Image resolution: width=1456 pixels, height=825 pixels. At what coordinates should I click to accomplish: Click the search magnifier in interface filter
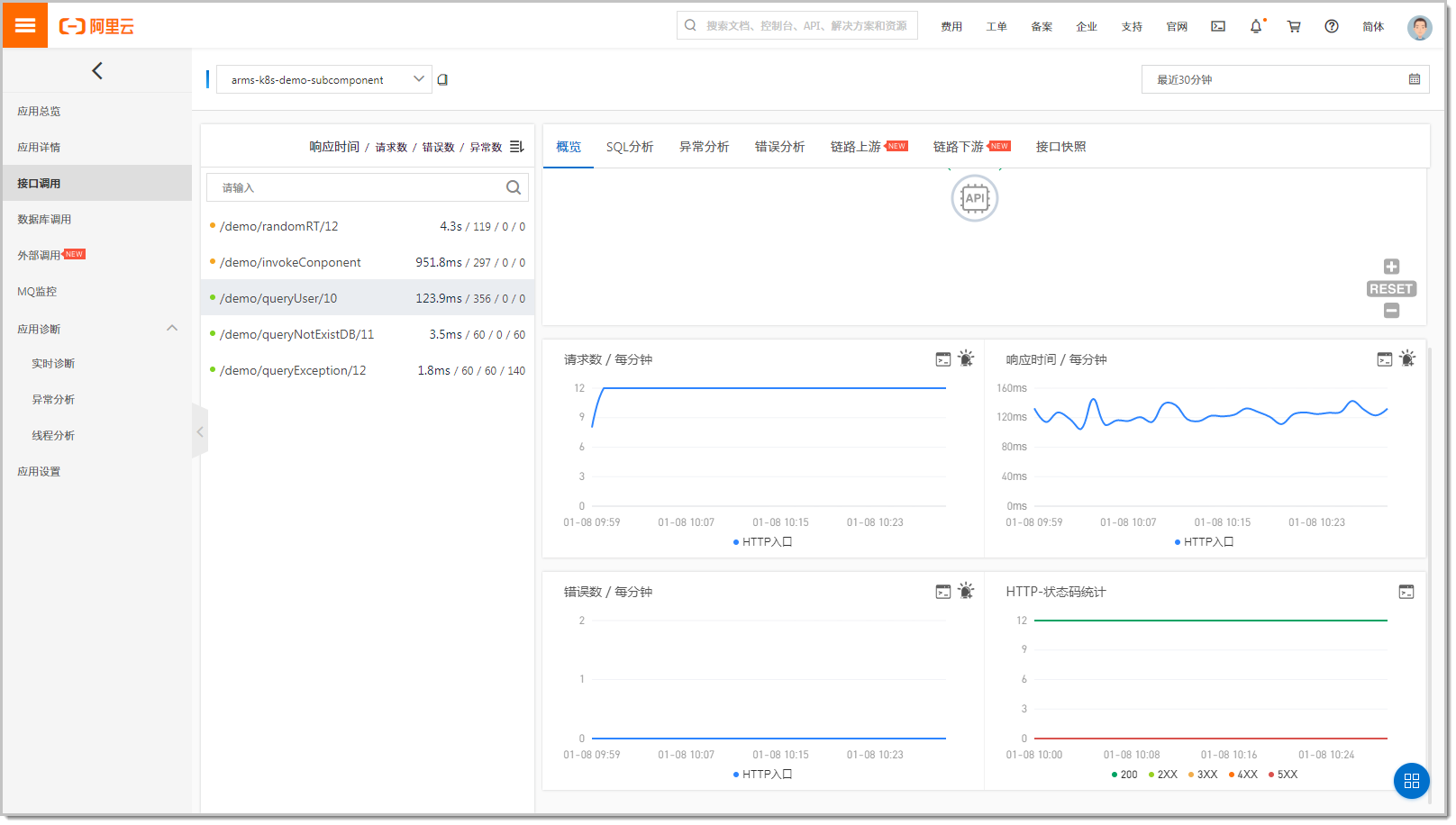[x=514, y=187]
